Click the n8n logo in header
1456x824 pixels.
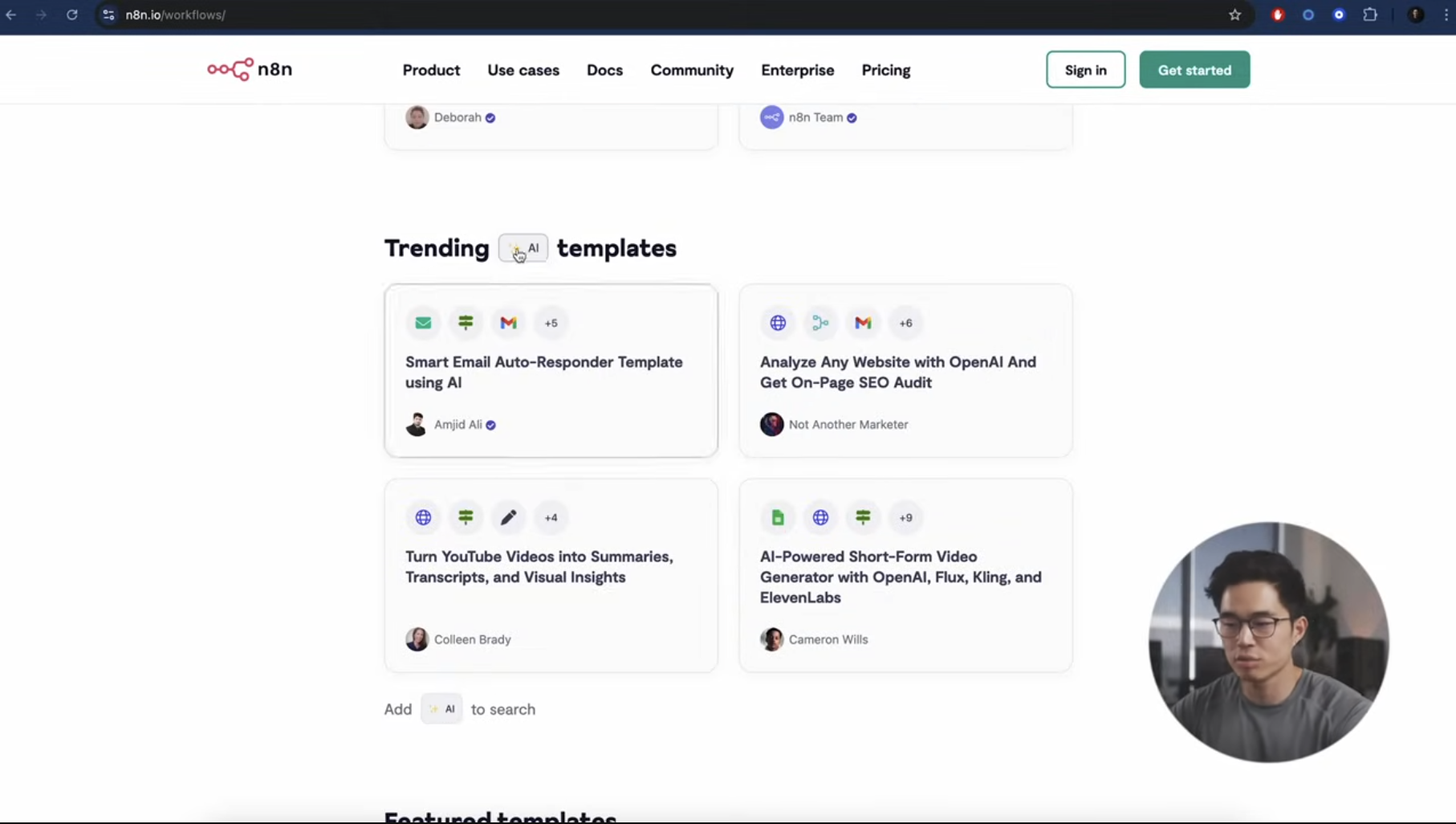tap(250, 70)
